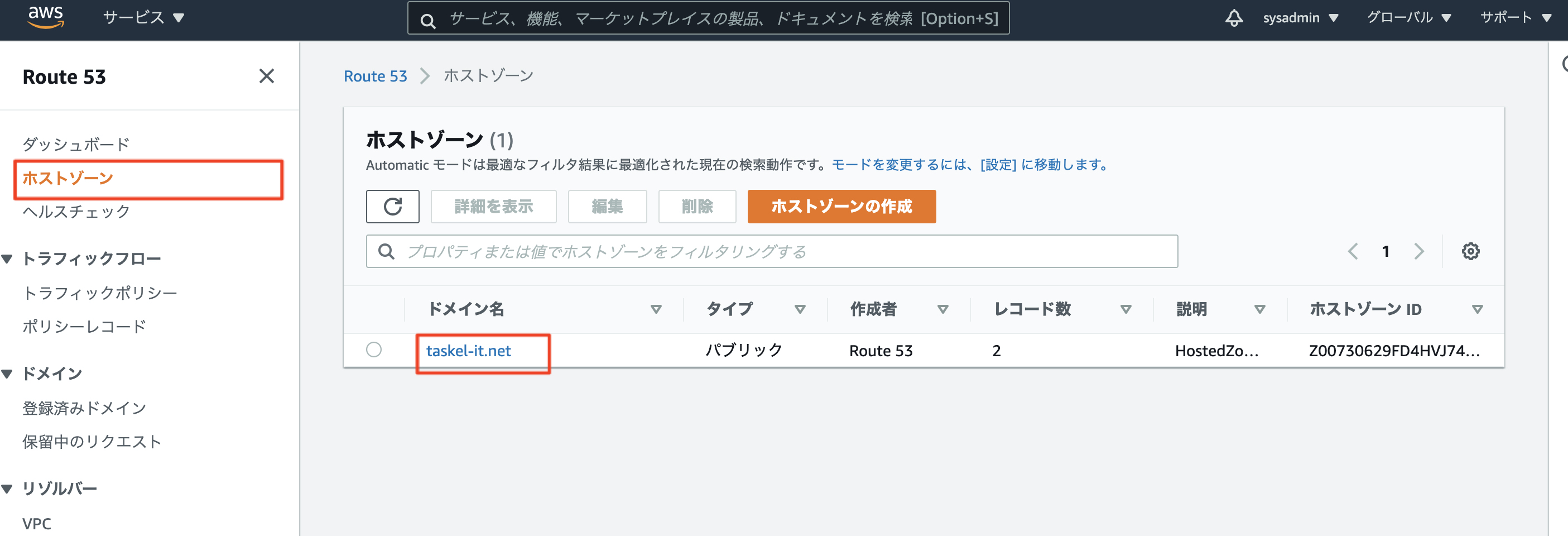Click the ホストゾーンの作成 button
1568x536 pixels.
pos(841,207)
